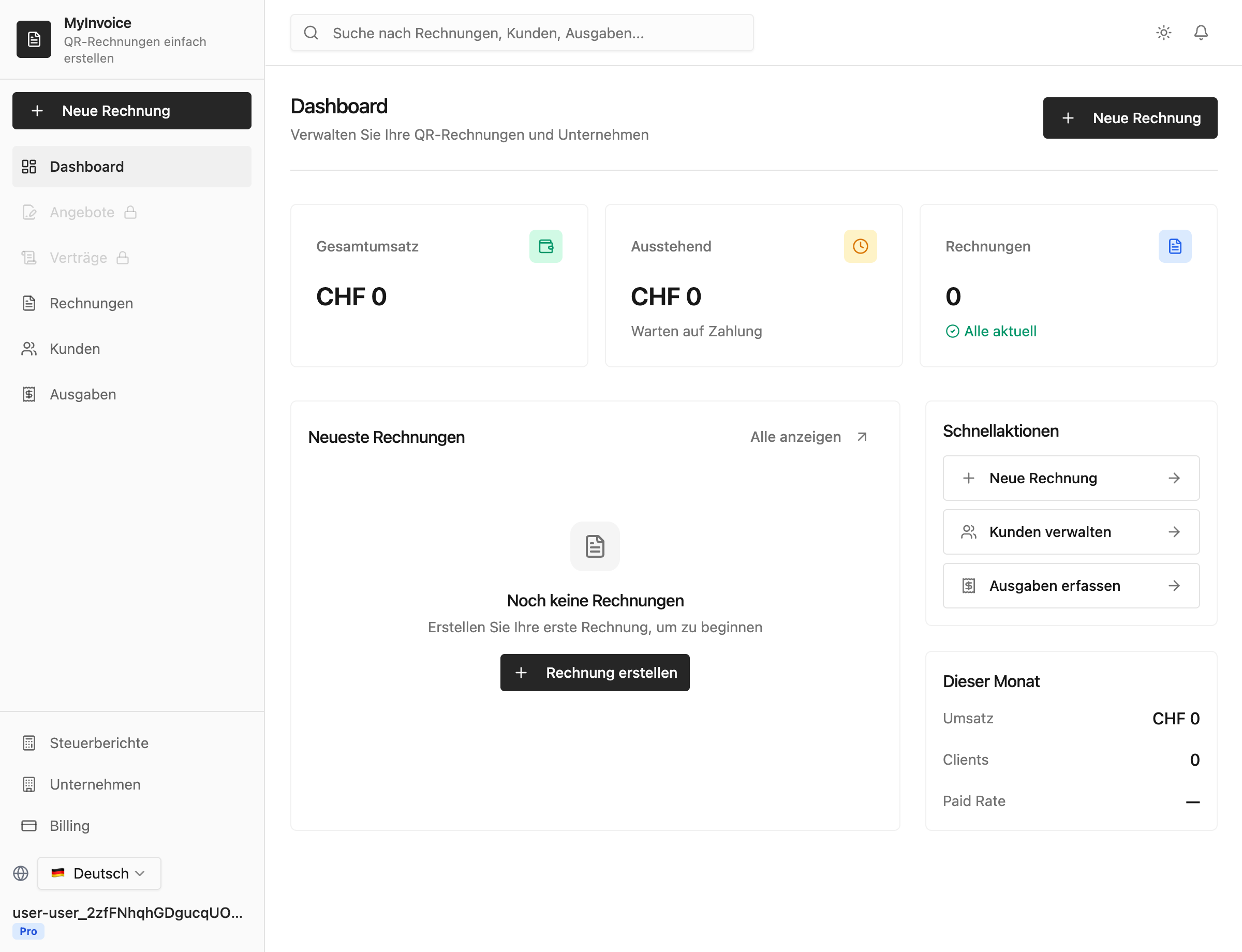Select the Kunden people icon in sidebar
This screenshot has width=1242, height=952.
tap(29, 349)
